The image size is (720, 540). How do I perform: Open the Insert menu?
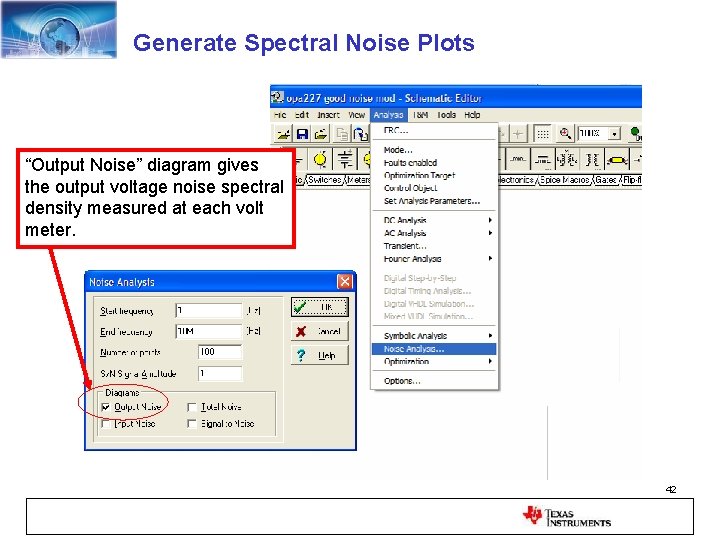click(x=328, y=115)
